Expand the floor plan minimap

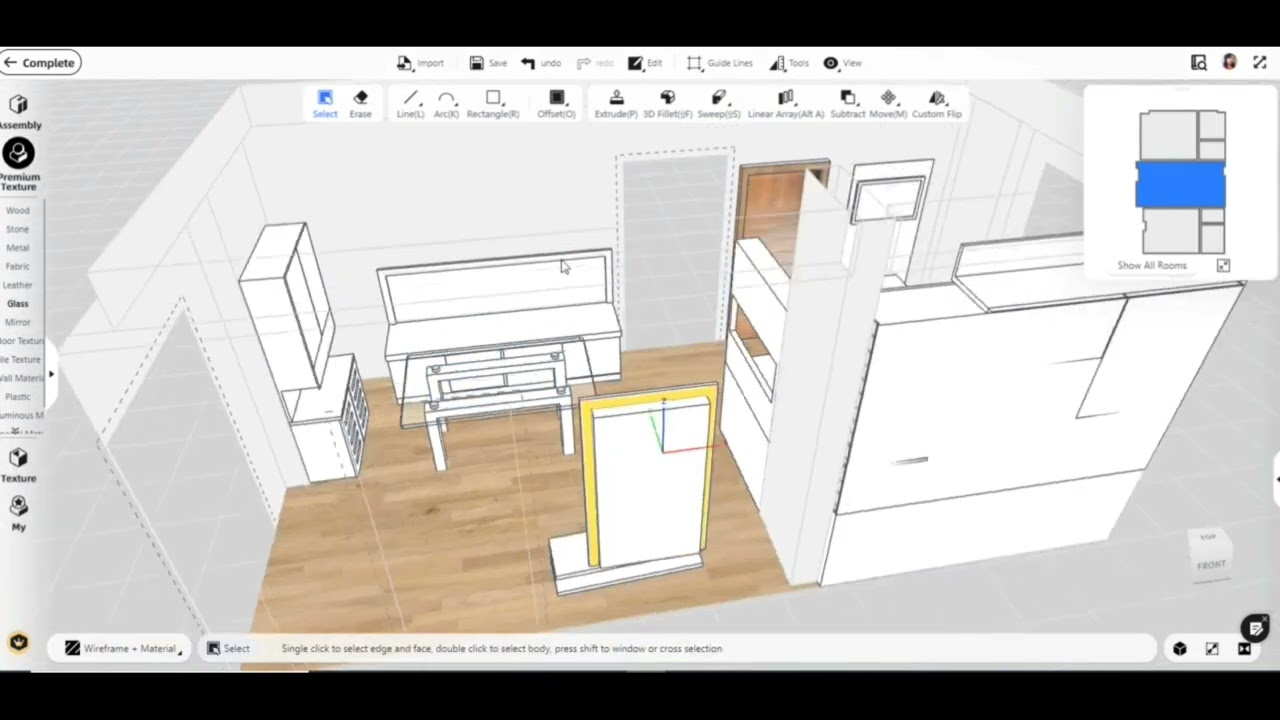pyautogui.click(x=1223, y=266)
